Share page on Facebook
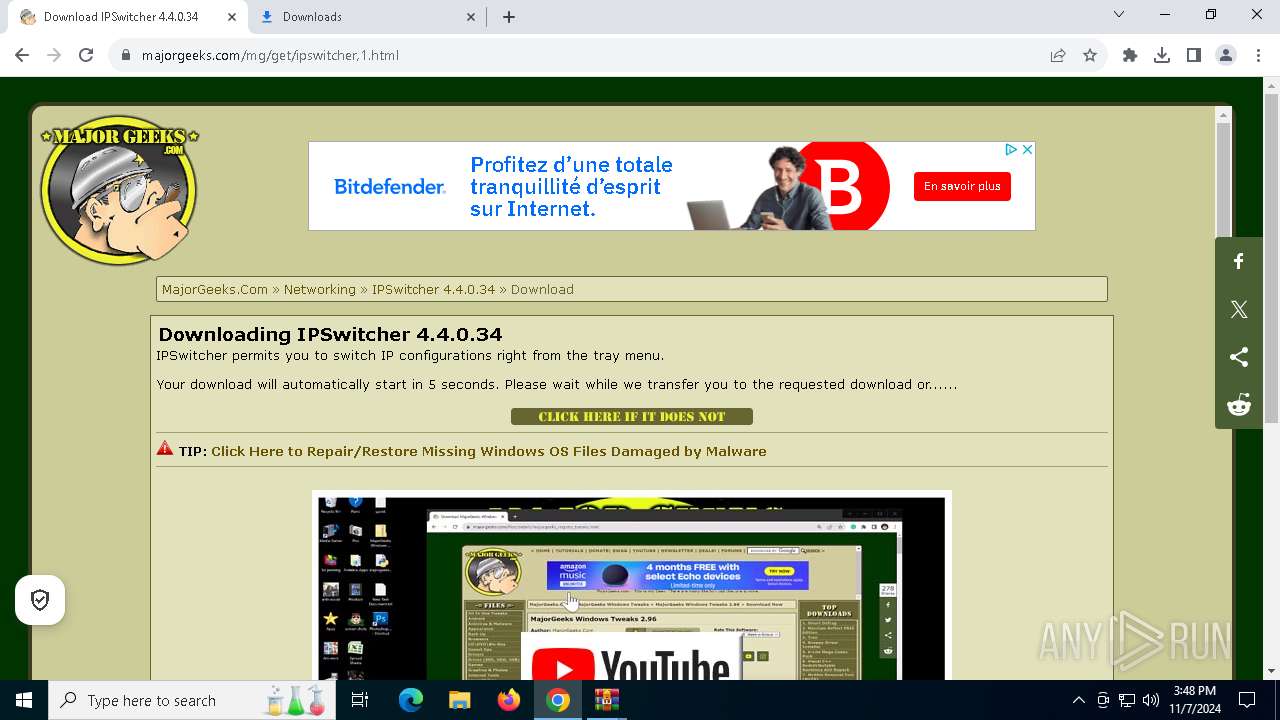The image size is (1280, 720). click(1239, 261)
